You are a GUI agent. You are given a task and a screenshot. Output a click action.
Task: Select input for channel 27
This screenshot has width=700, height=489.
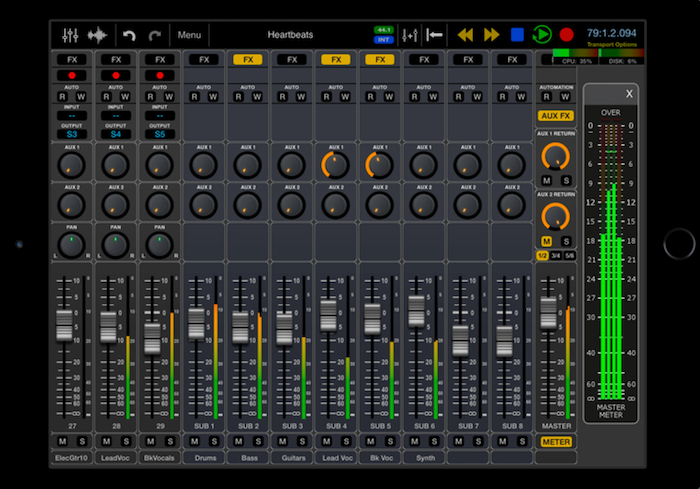72,116
